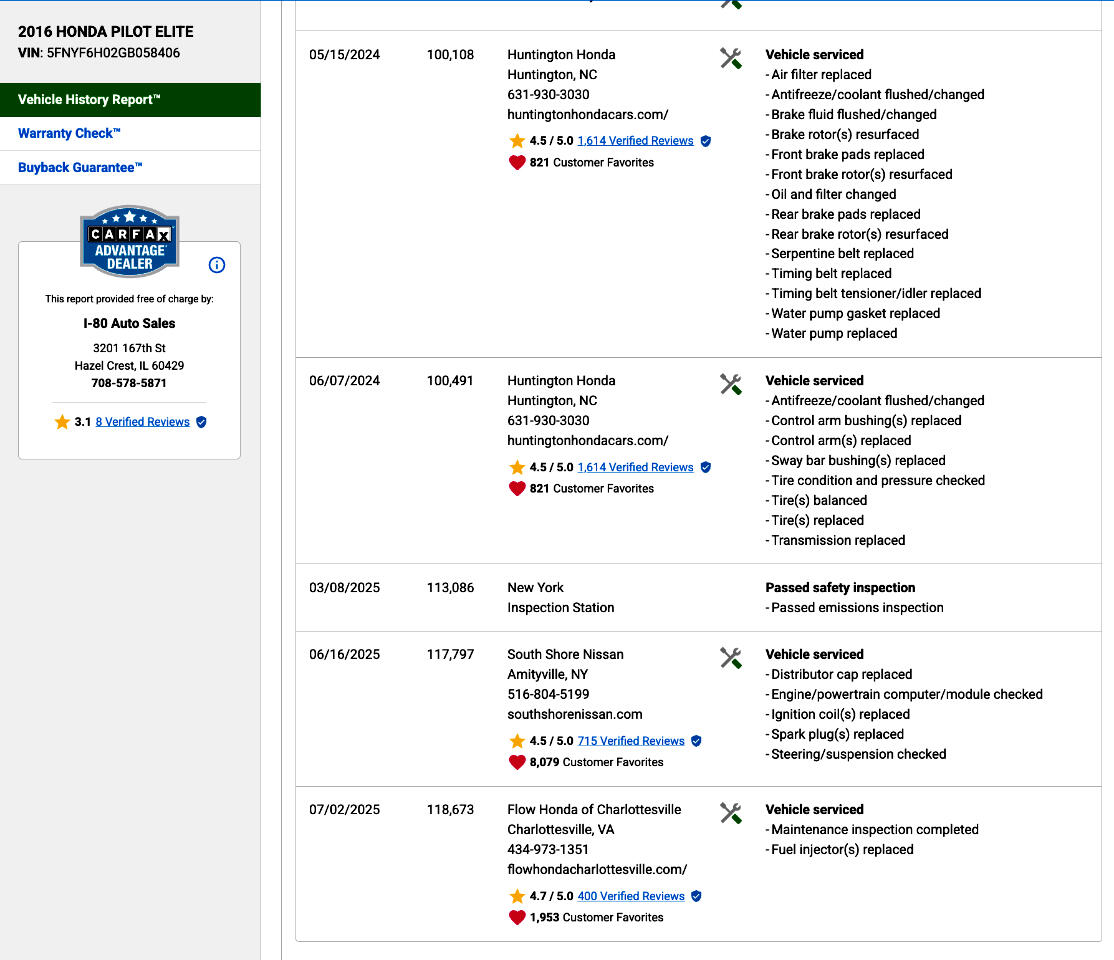Click the verified shield next to 715 Verified Reviews

click(696, 741)
